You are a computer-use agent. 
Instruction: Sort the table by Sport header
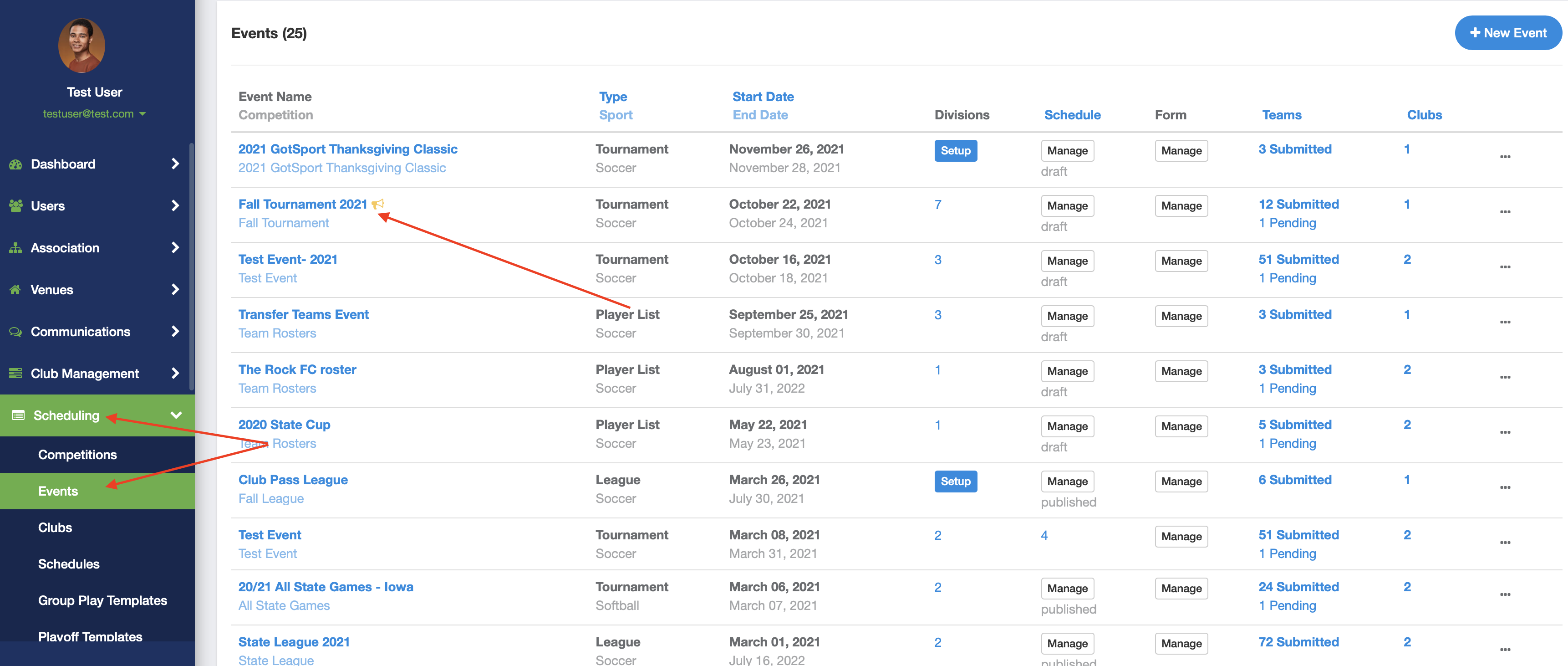[x=616, y=115]
